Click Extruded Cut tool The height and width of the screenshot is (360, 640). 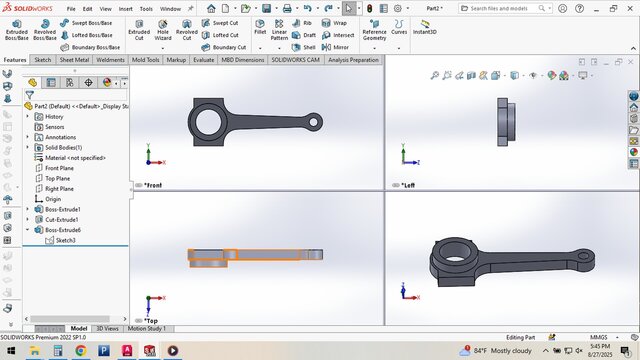pyautogui.click(x=139, y=29)
